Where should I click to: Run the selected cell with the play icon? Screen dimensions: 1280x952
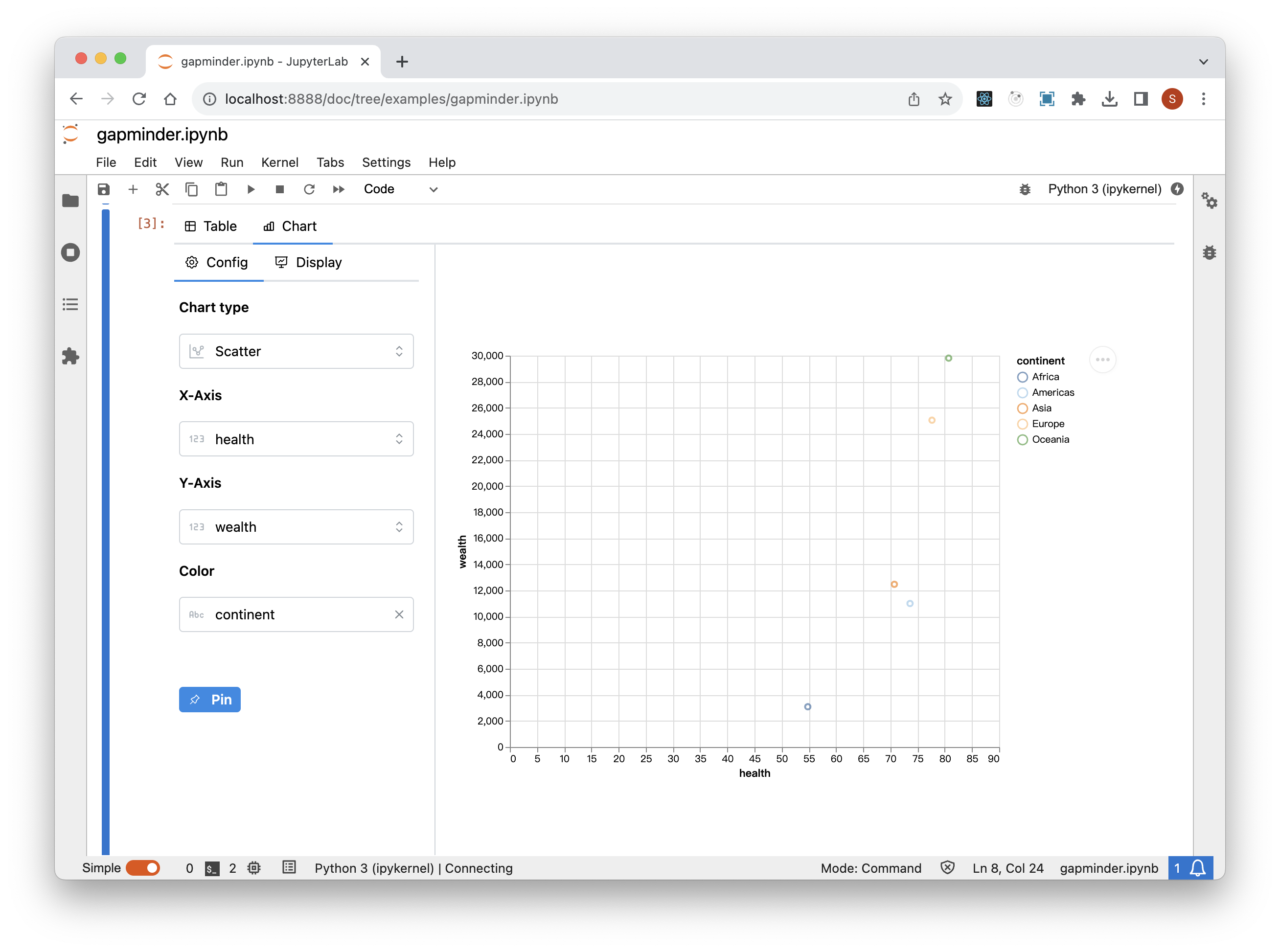[251, 189]
